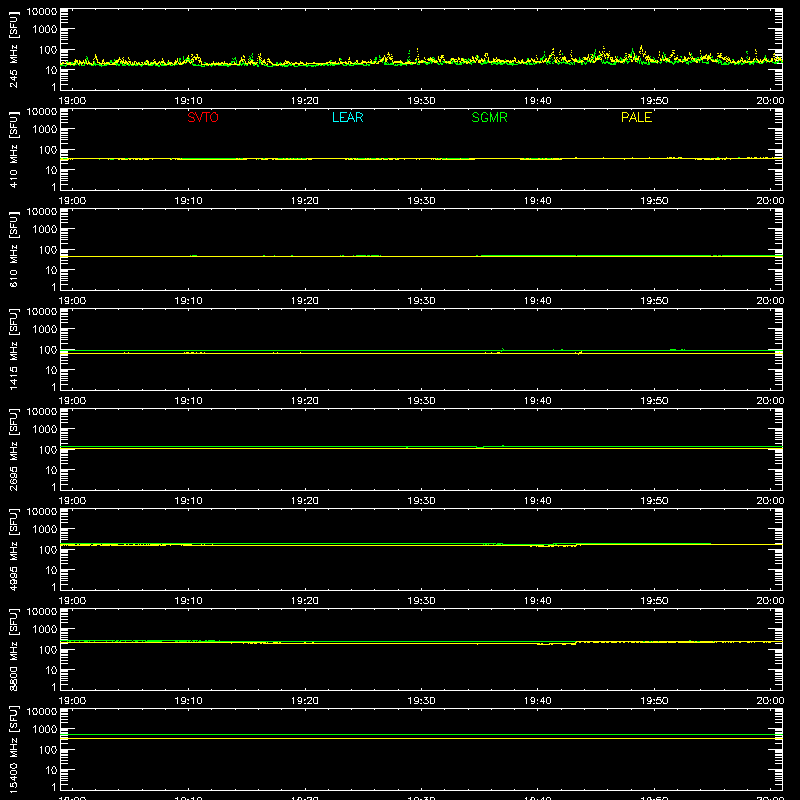Click 19:20 tick below the 410 MHz plot

pyautogui.click(x=305, y=201)
